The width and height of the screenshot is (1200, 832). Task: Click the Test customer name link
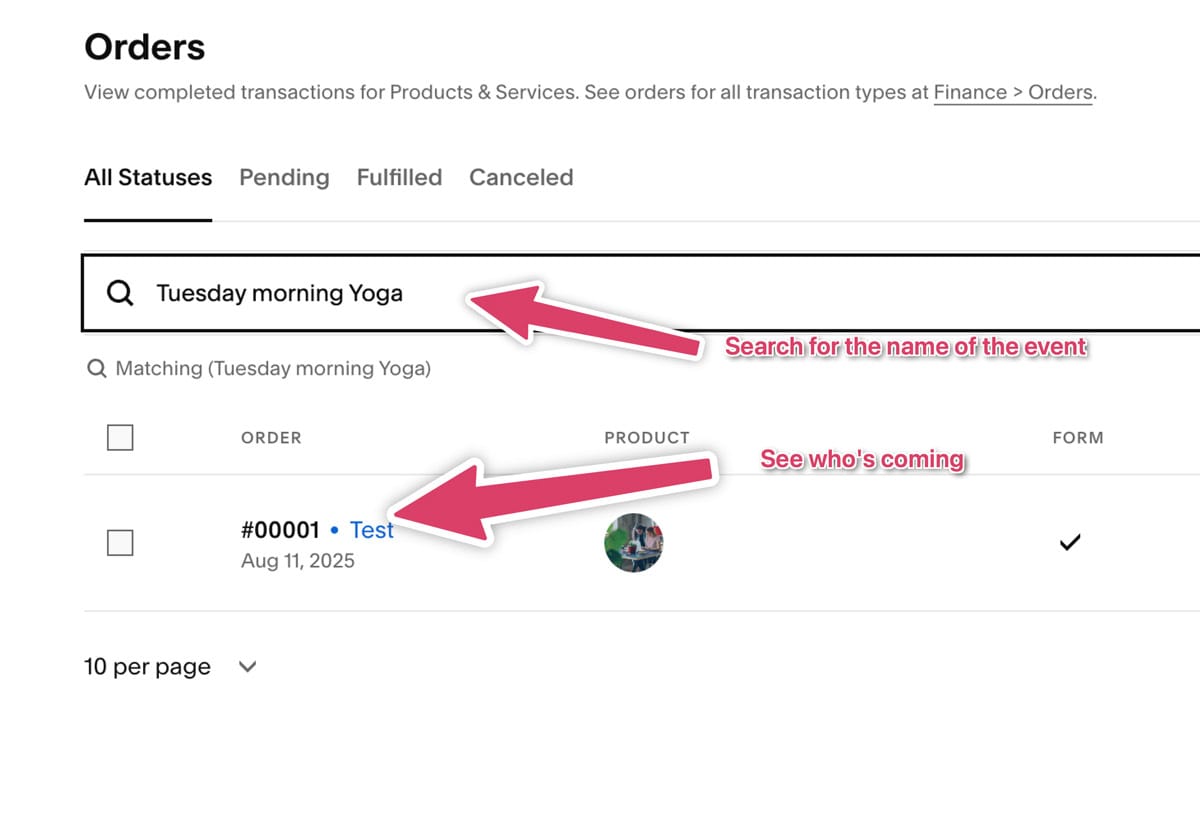coord(372,530)
